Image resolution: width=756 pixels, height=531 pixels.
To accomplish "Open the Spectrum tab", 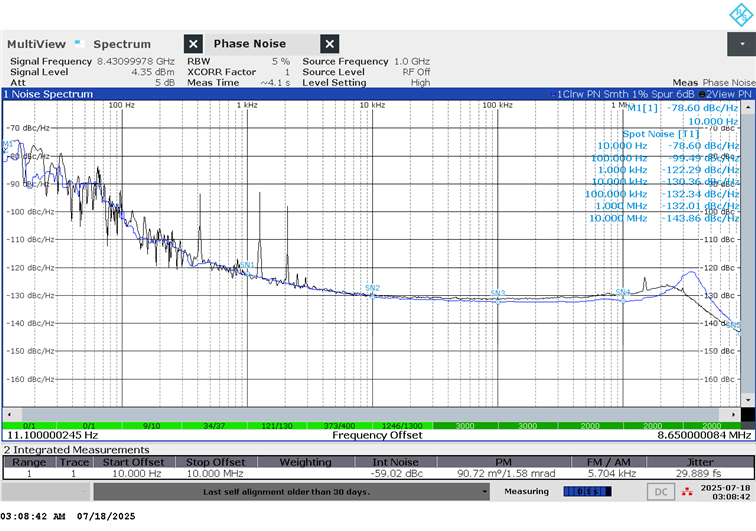I will 122,44.
